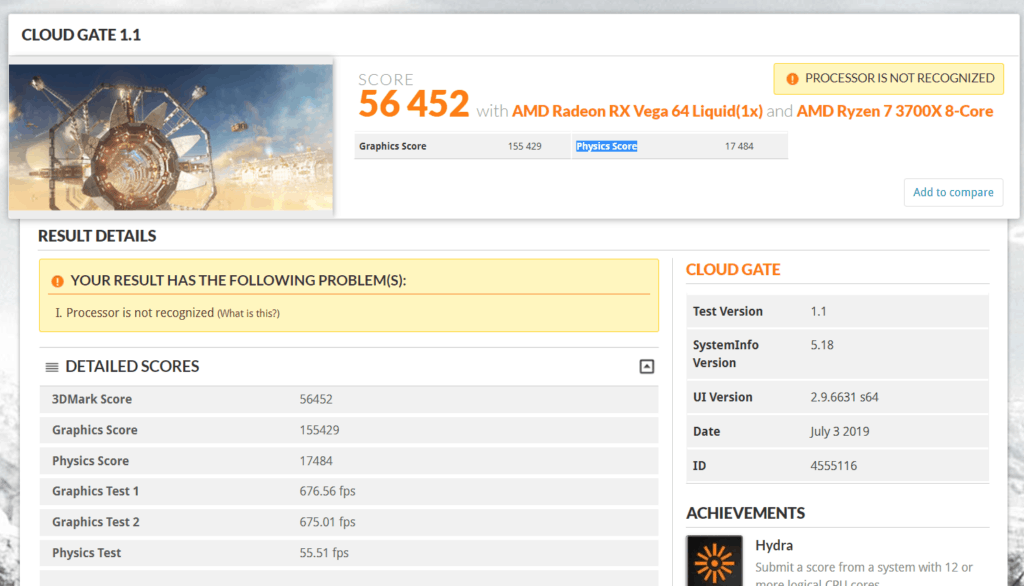Open the AMD Ryzen 7 3700X 8-Core link
1024x586 pixels.
coord(894,111)
